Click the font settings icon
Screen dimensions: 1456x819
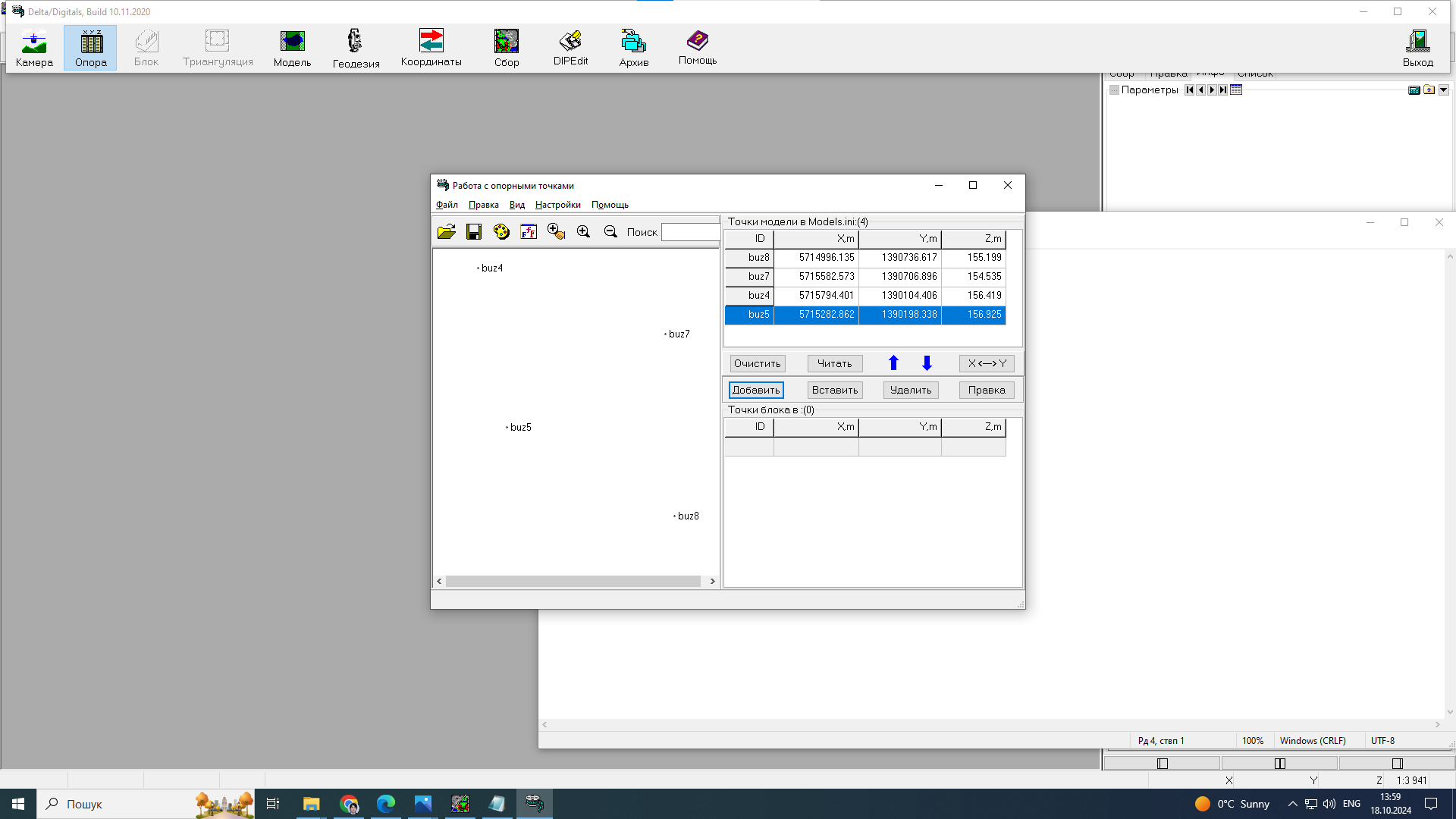pos(529,232)
